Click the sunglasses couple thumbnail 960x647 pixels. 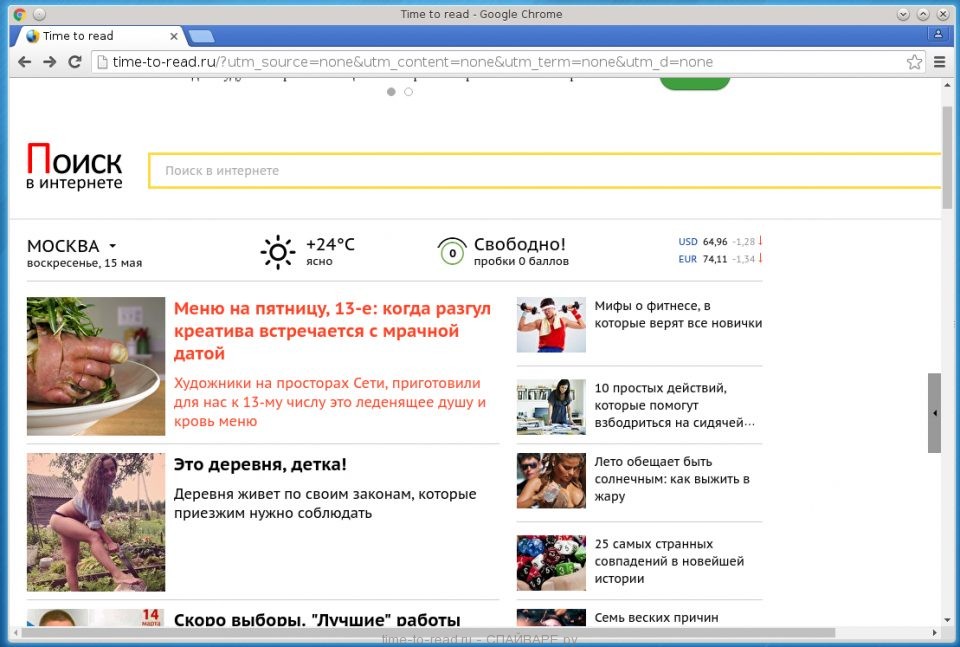[x=551, y=481]
